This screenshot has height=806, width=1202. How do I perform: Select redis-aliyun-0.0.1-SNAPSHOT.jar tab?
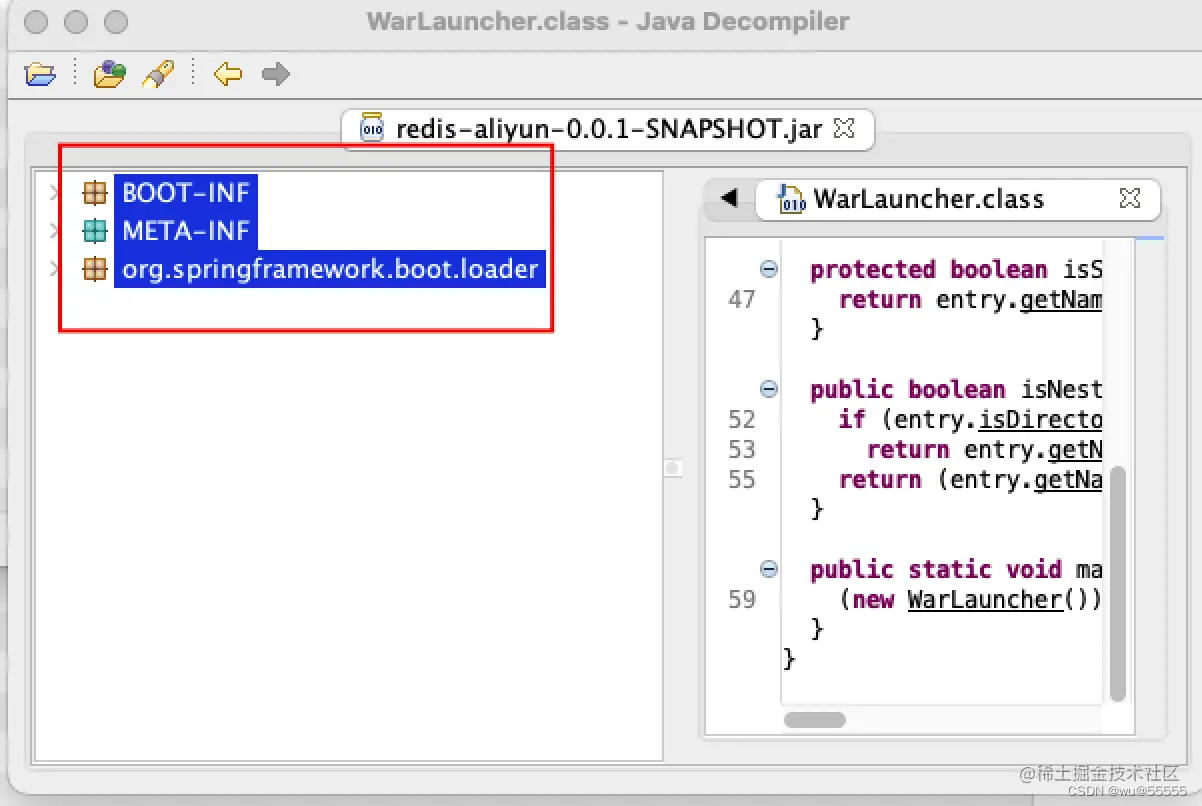tap(608, 129)
